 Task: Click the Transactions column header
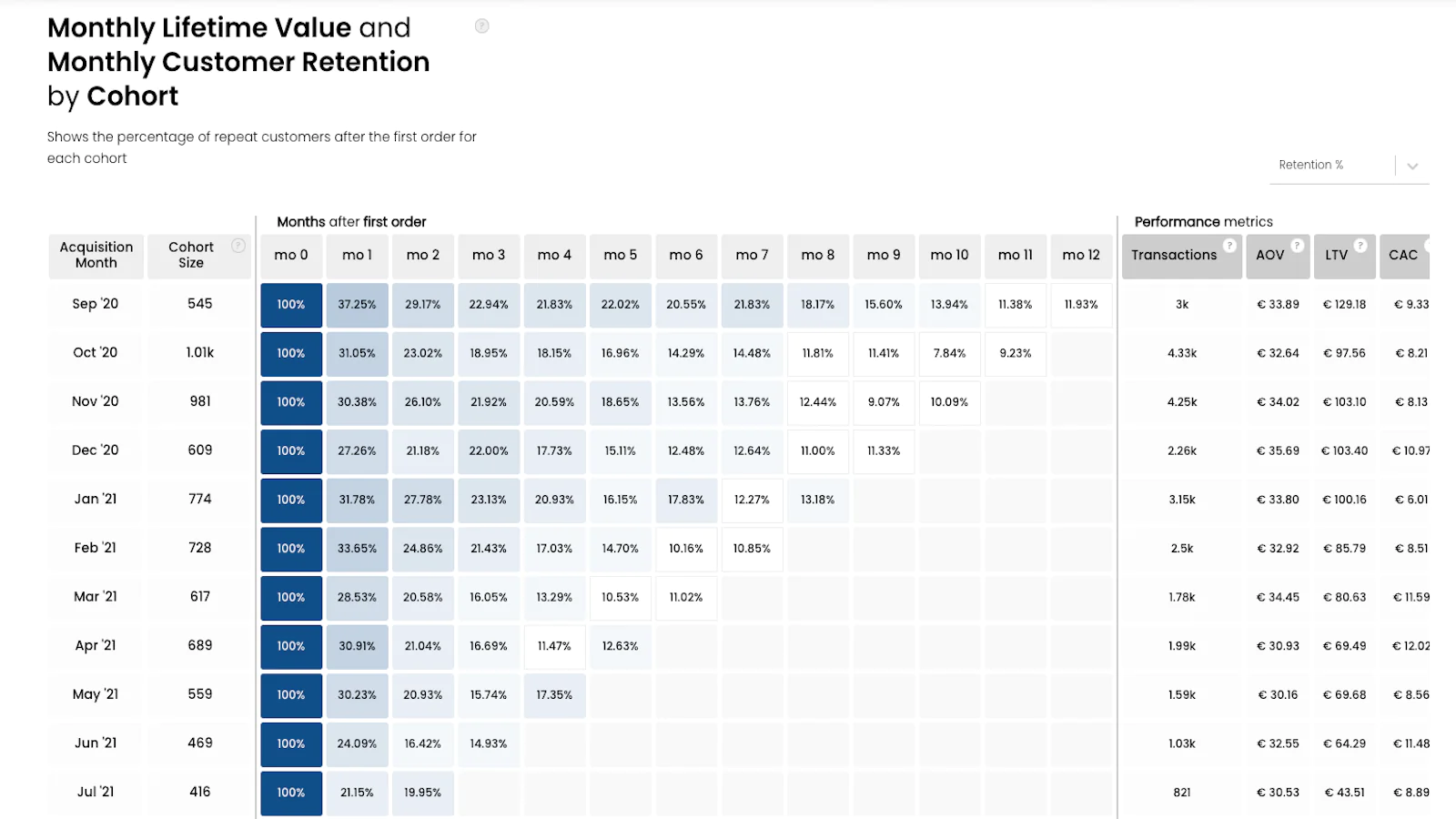pos(1173,256)
